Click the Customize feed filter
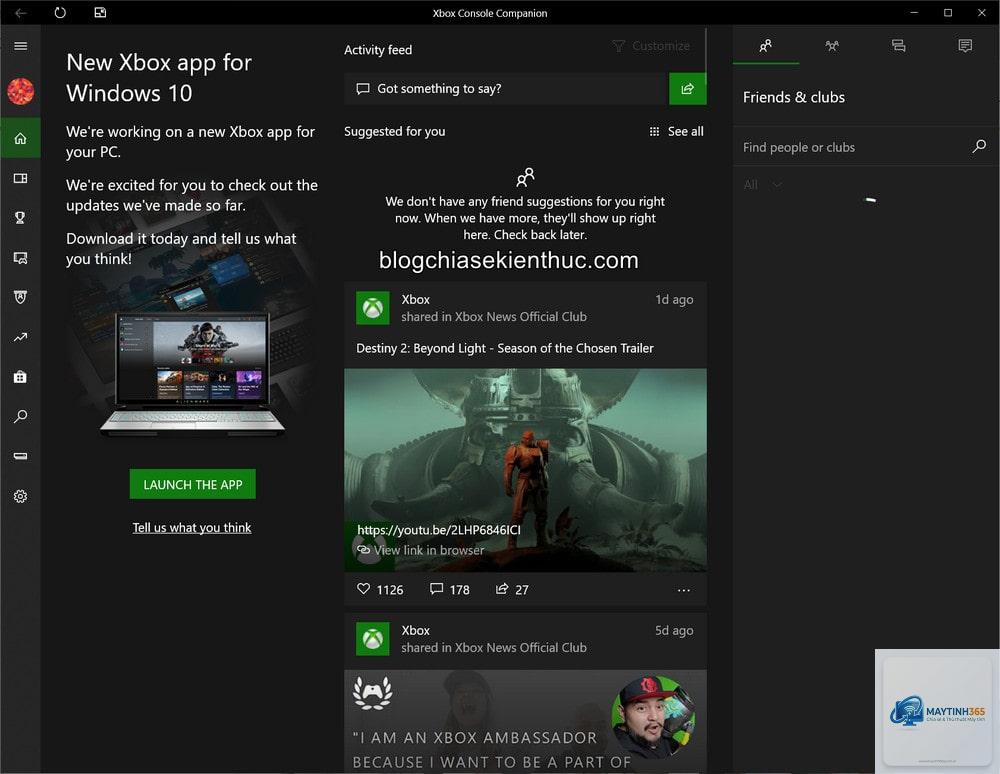Image resolution: width=1000 pixels, height=774 pixels. (651, 46)
